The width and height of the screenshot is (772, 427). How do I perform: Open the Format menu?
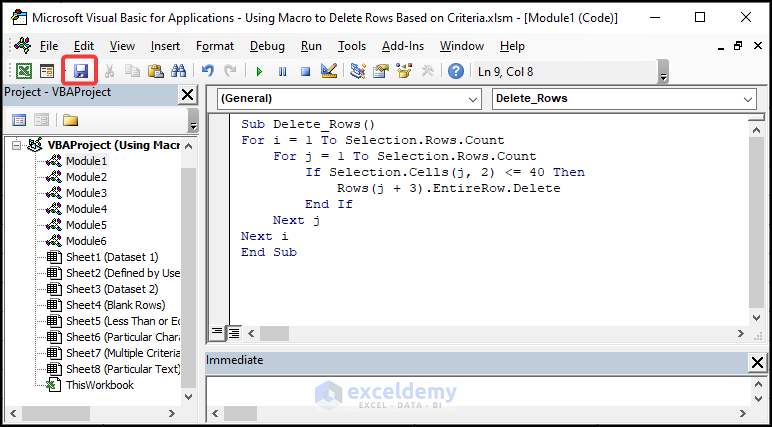pyautogui.click(x=215, y=46)
